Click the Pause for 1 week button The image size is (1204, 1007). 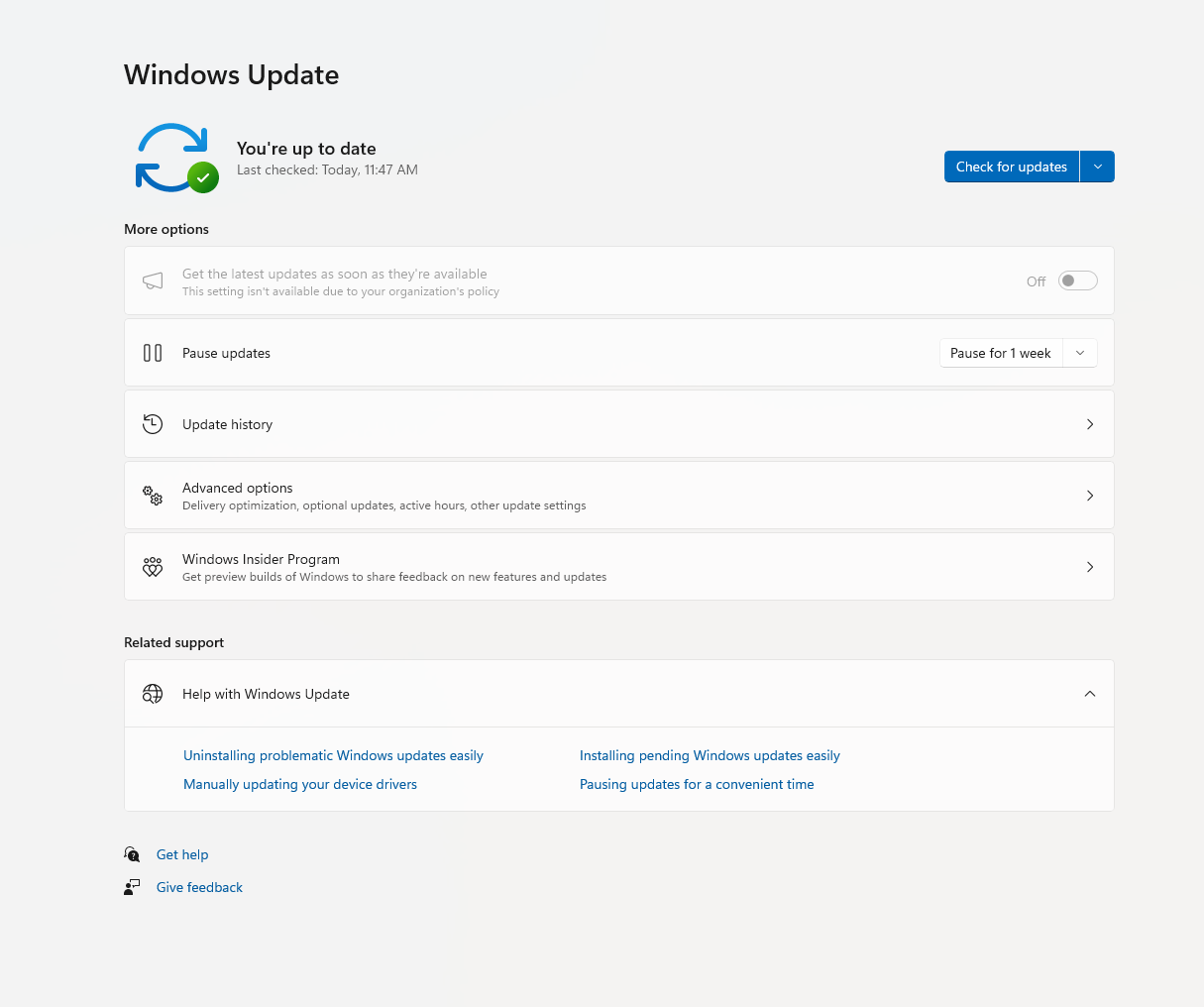[x=1001, y=353]
